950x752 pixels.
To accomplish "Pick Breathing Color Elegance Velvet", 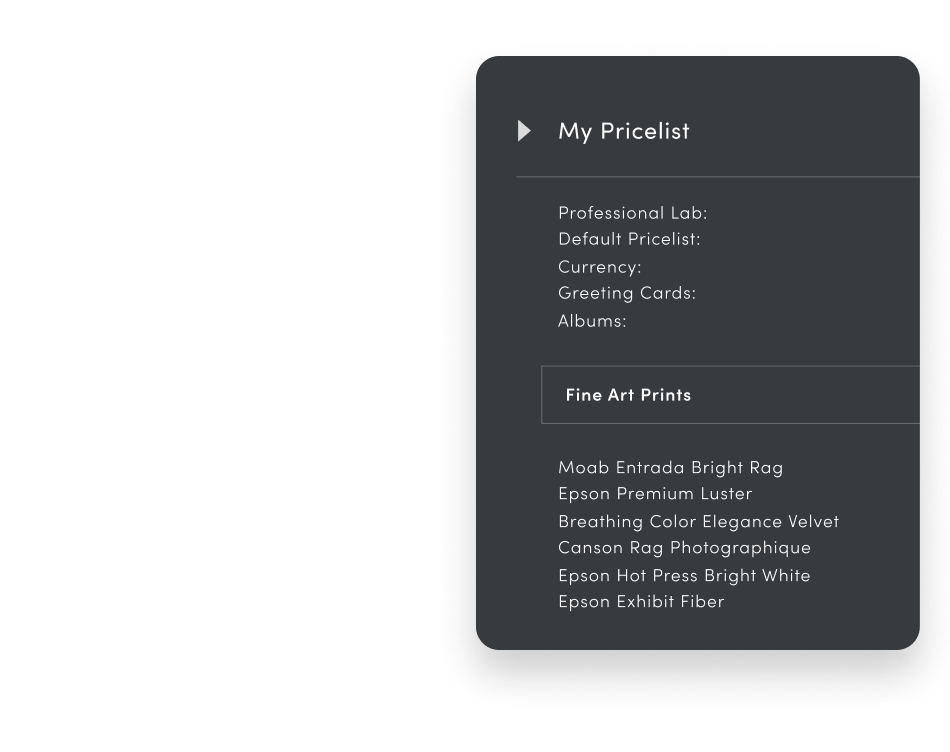I will click(x=698, y=521).
